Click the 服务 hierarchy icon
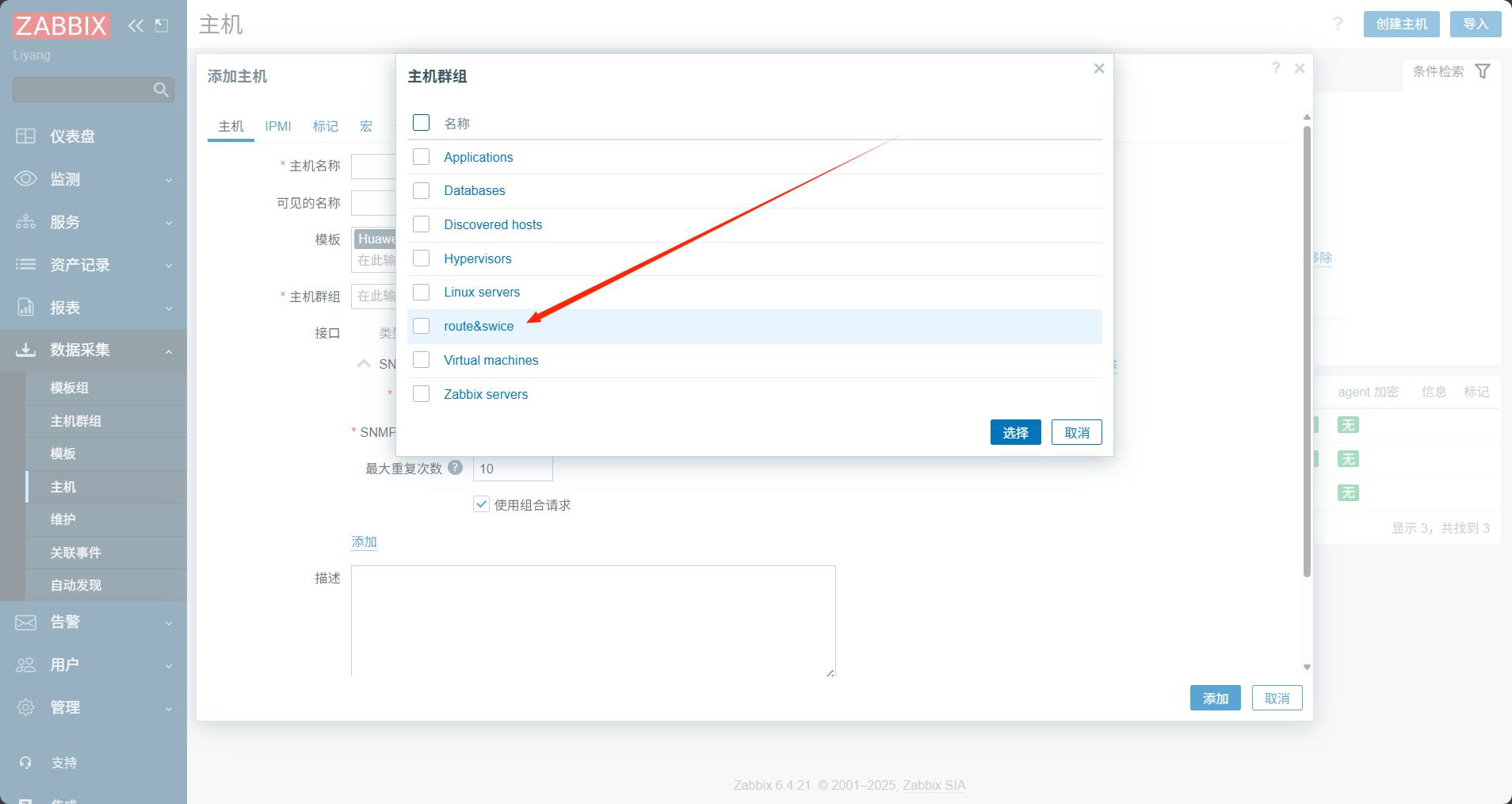1512x804 pixels. click(25, 222)
